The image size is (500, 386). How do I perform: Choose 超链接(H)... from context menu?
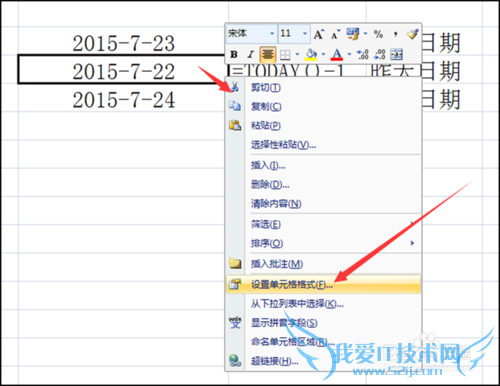323,361
